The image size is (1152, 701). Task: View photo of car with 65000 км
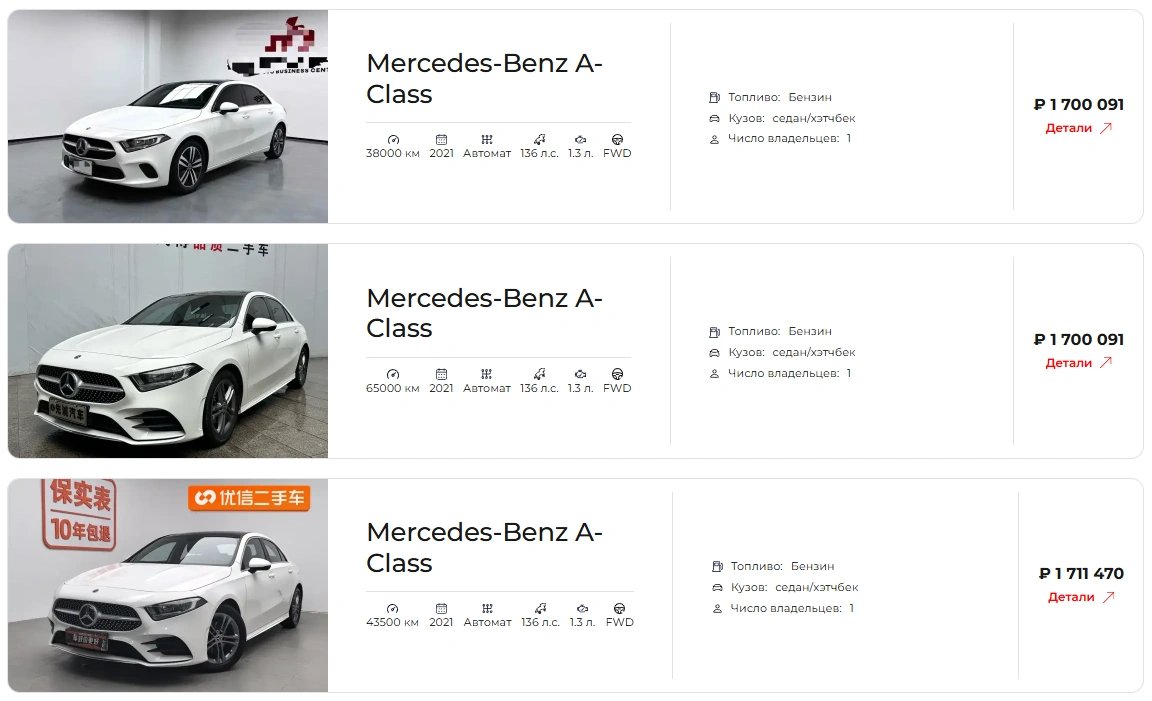click(x=168, y=350)
